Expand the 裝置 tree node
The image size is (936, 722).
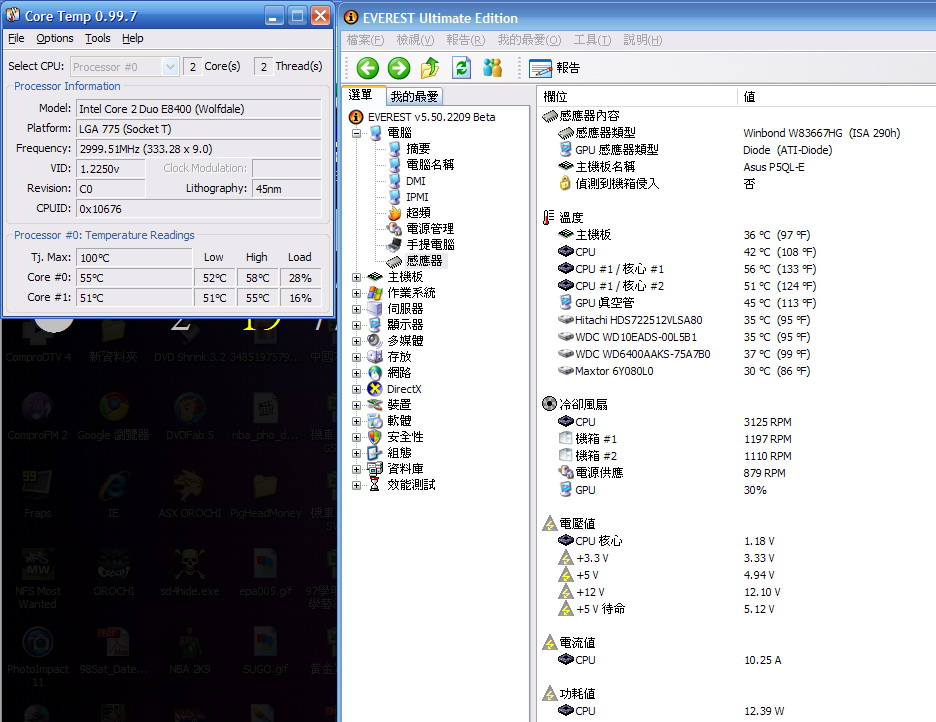coord(356,405)
